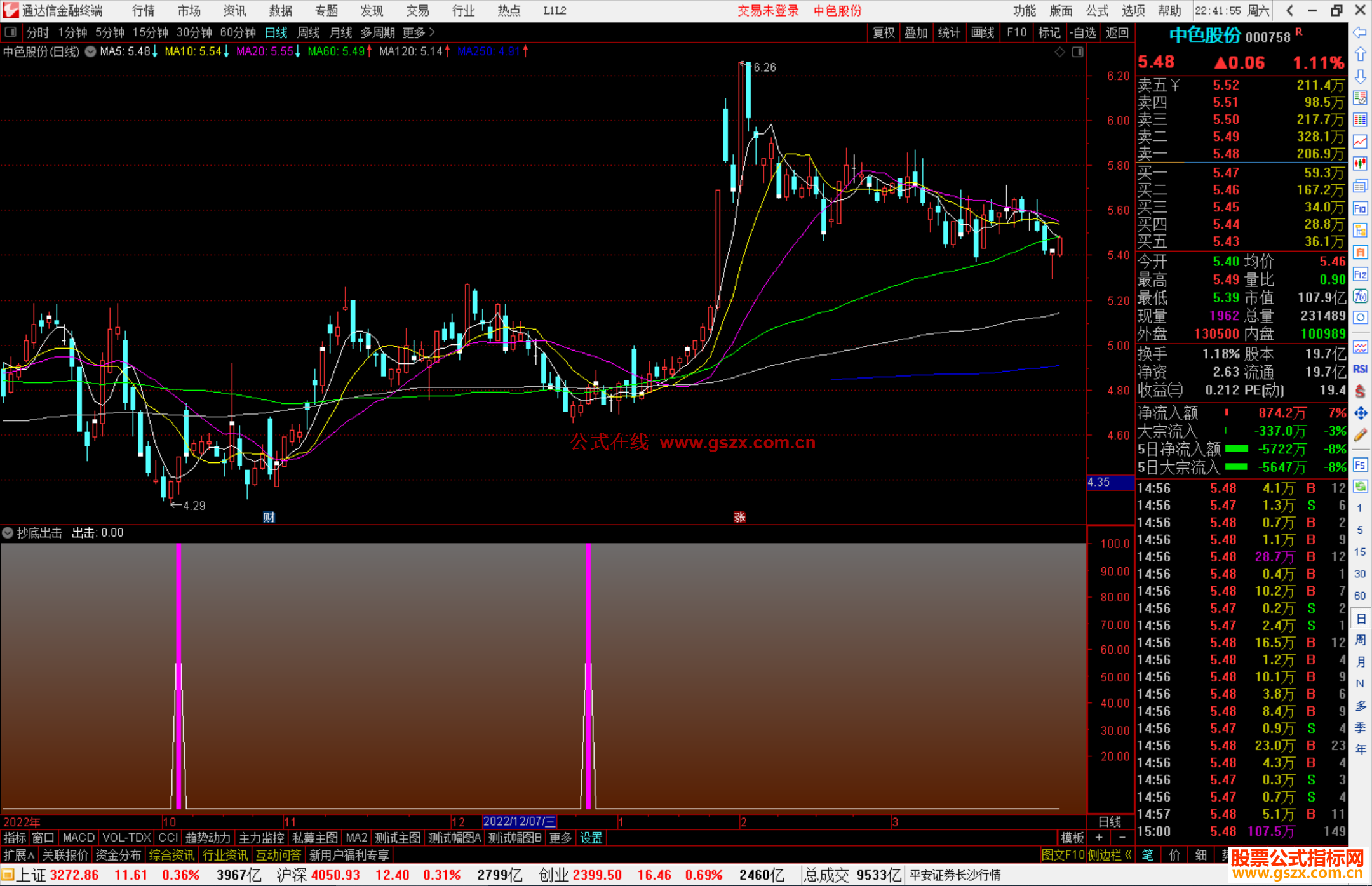This screenshot has height=886, width=1372.
Task: Click the 复权 button
Action: point(884,32)
